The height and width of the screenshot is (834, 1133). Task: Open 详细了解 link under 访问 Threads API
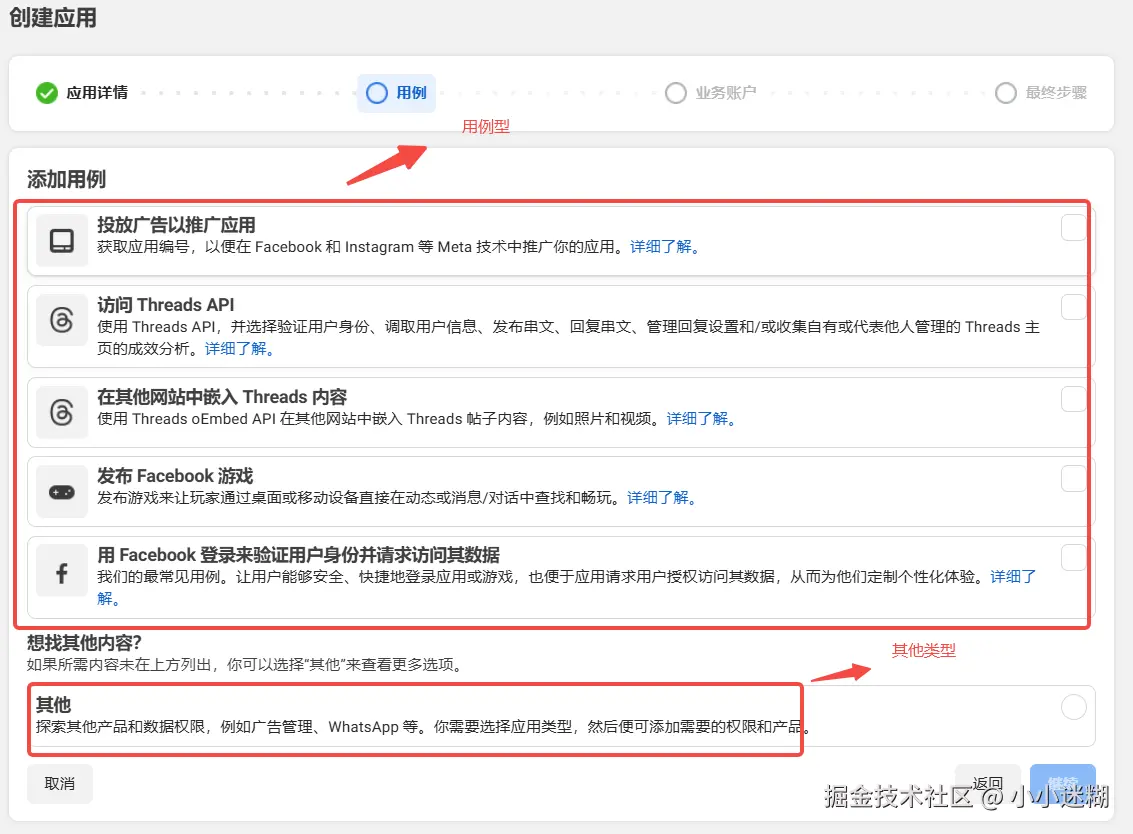239,349
